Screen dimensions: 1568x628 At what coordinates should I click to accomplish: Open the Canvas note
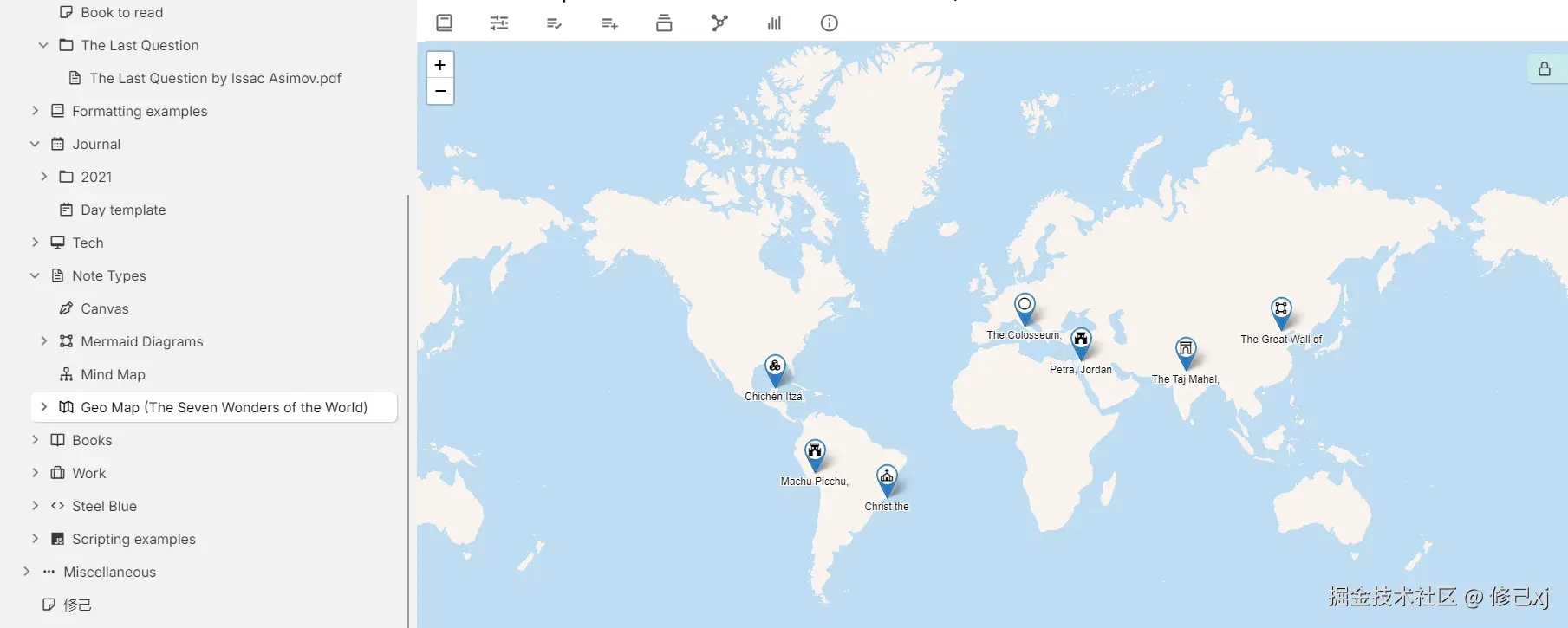(x=105, y=308)
